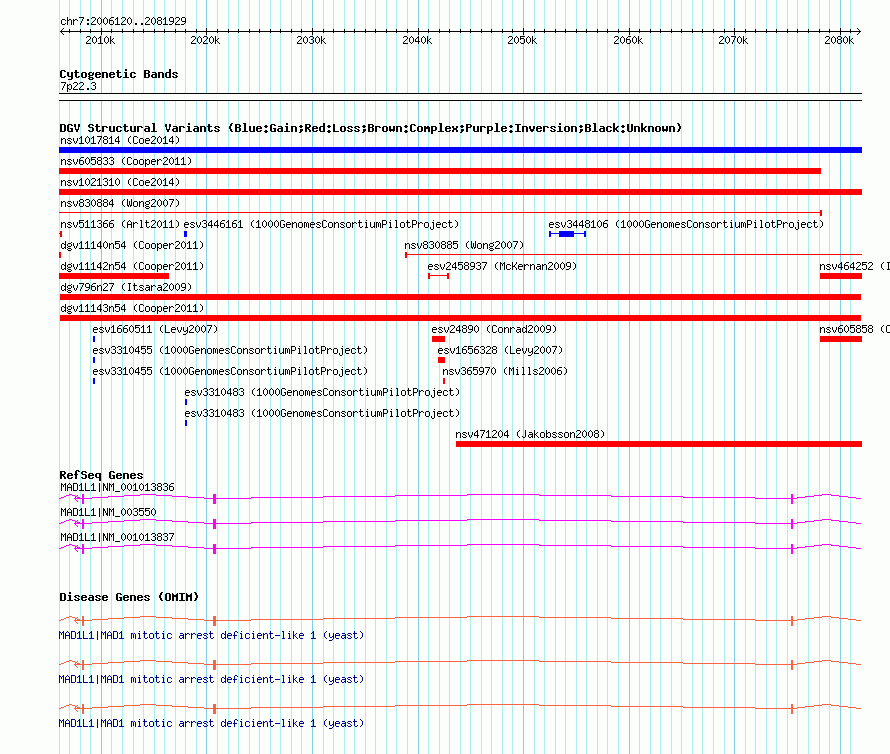Click the nsv830885 (Wong2007) label
890x754 pixels.
464,245
